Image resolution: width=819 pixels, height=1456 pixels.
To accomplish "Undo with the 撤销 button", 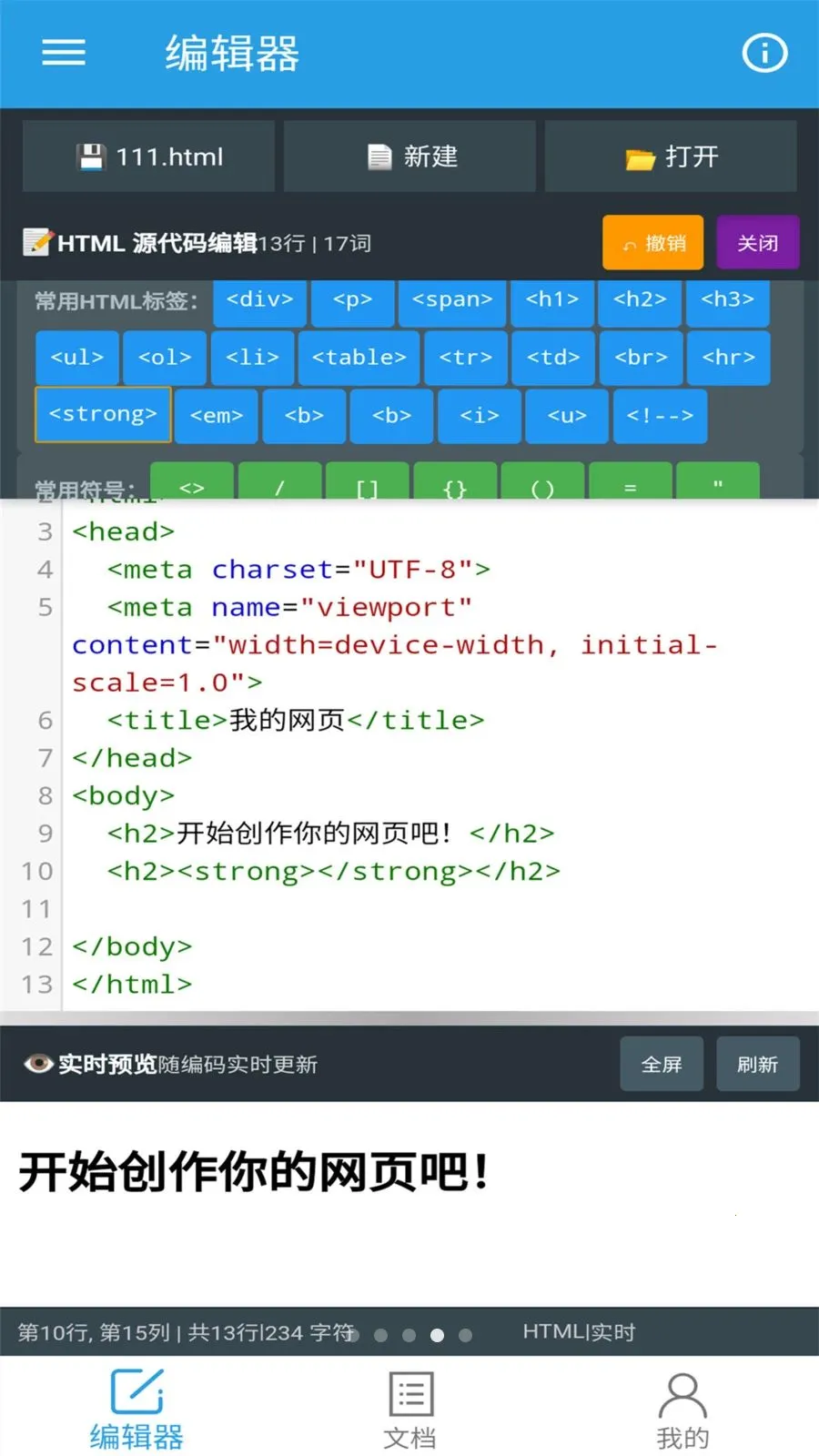I will (652, 243).
